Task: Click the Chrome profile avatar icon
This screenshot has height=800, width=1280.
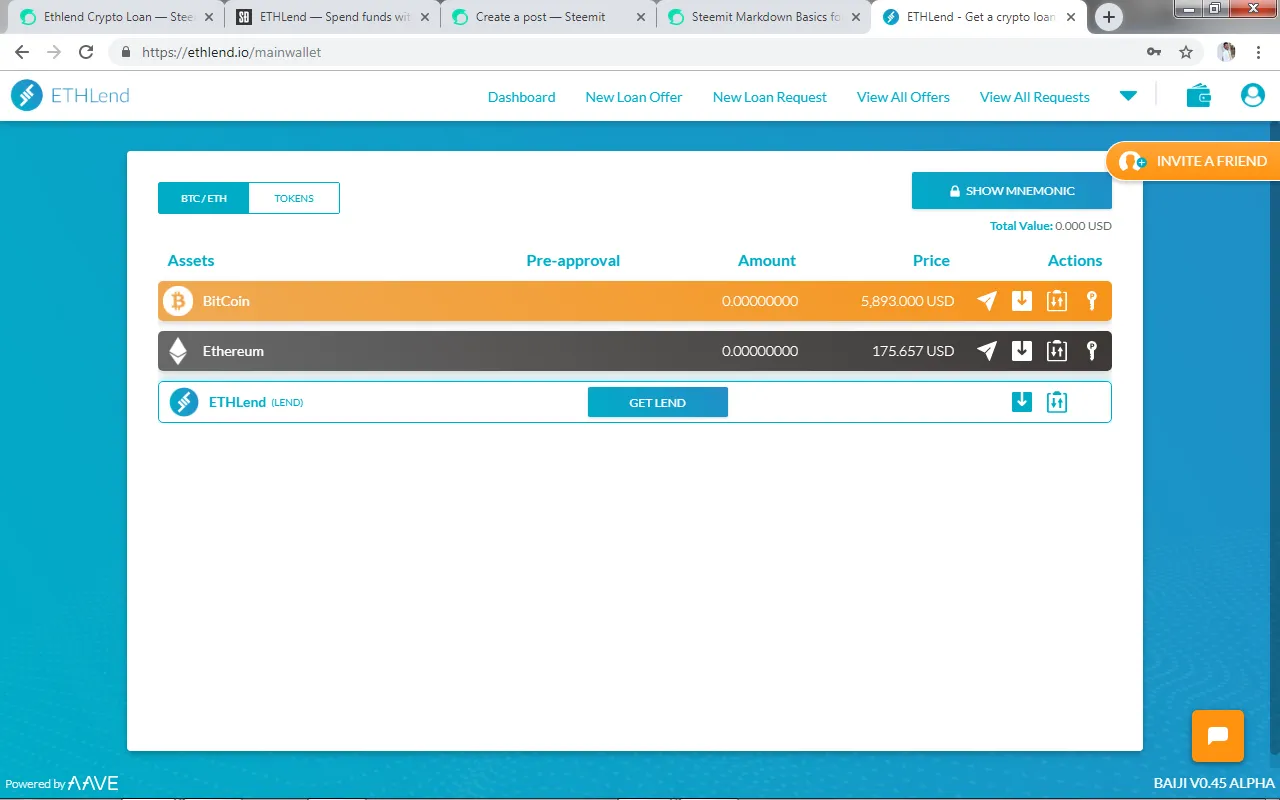Action: click(1226, 52)
